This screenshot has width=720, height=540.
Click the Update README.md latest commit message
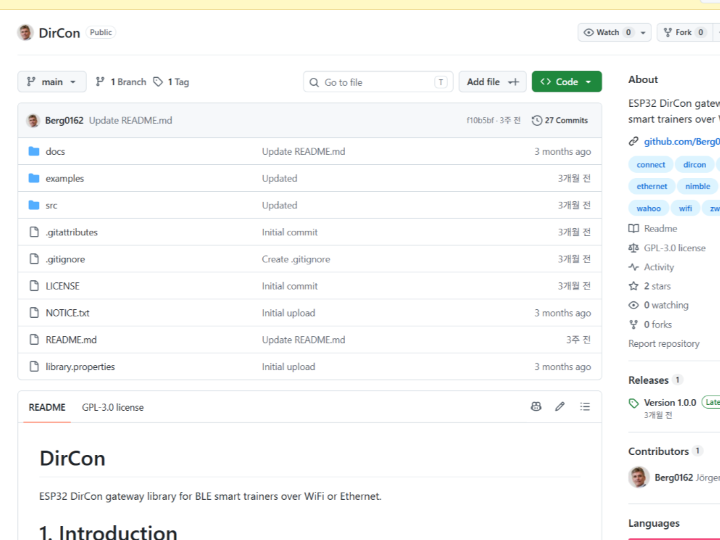pos(130,120)
